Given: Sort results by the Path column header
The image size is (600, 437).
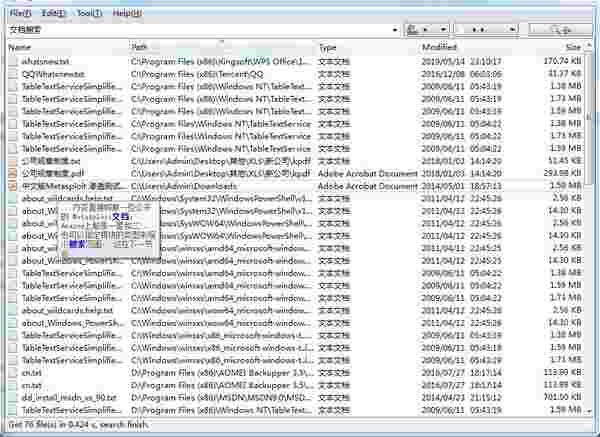Looking at the screenshot, I should 223,47.
